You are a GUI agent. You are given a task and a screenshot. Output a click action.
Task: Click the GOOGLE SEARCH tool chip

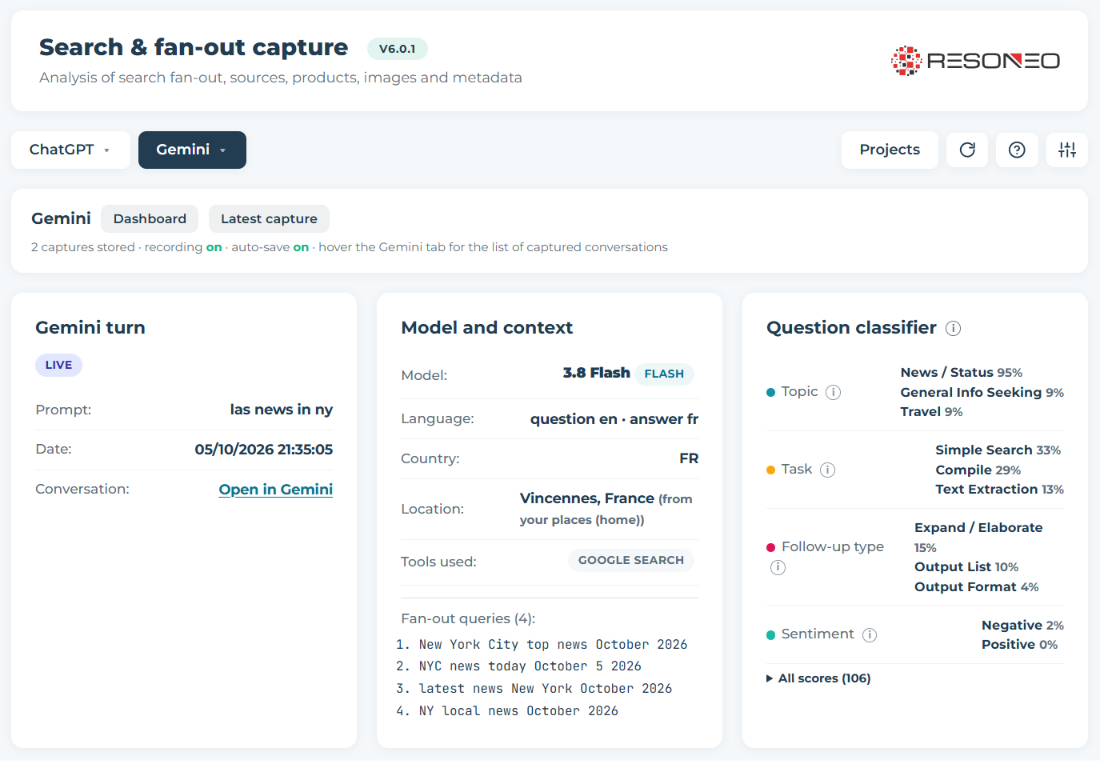pyautogui.click(x=631, y=560)
